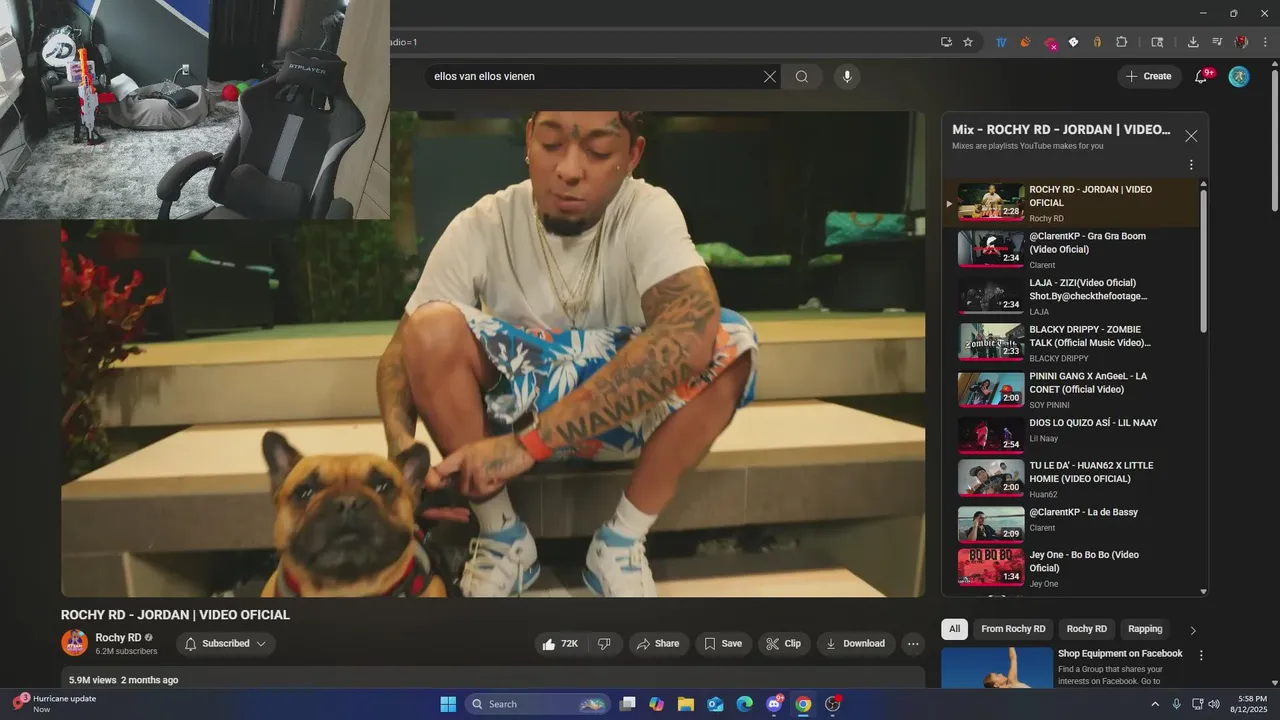Open more actions menu beside Download
The width and height of the screenshot is (1280, 720).
[x=913, y=644]
